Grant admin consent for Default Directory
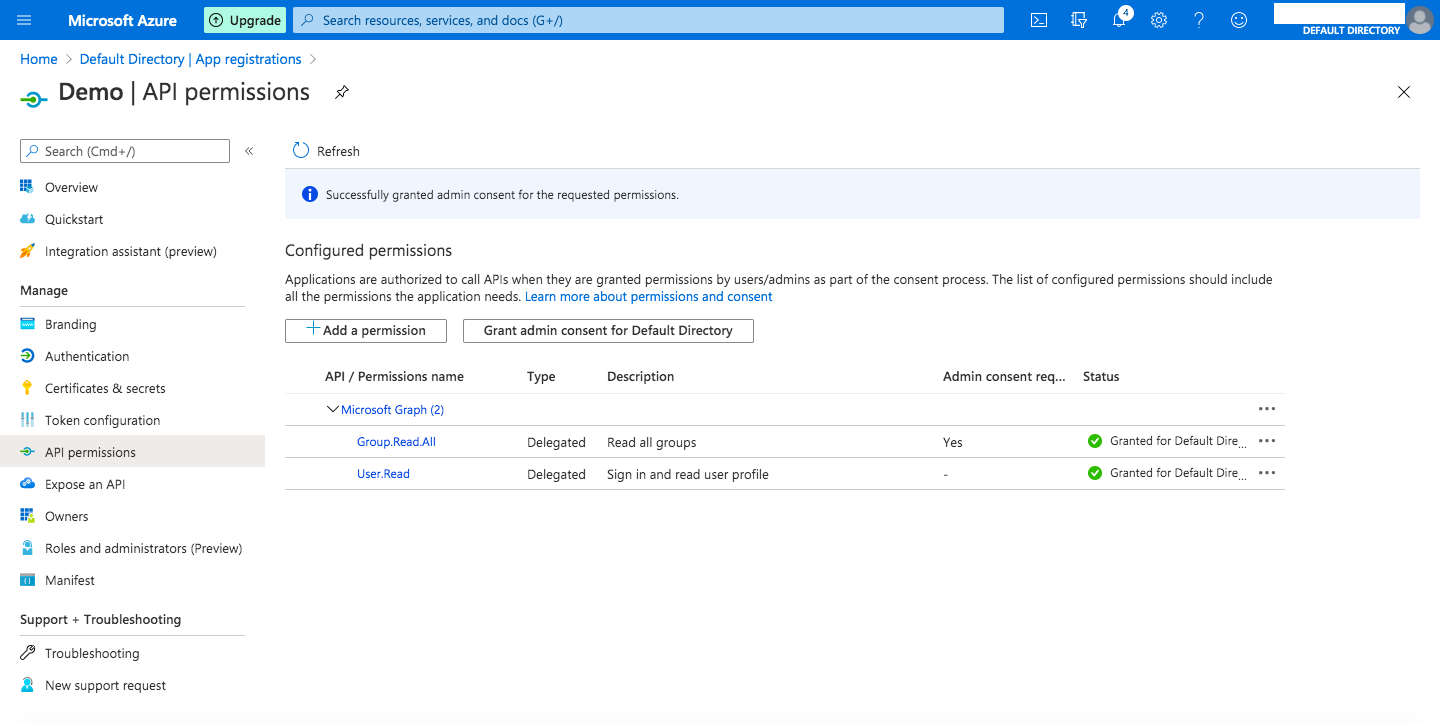Screen dimensions: 1440x724 608,331
